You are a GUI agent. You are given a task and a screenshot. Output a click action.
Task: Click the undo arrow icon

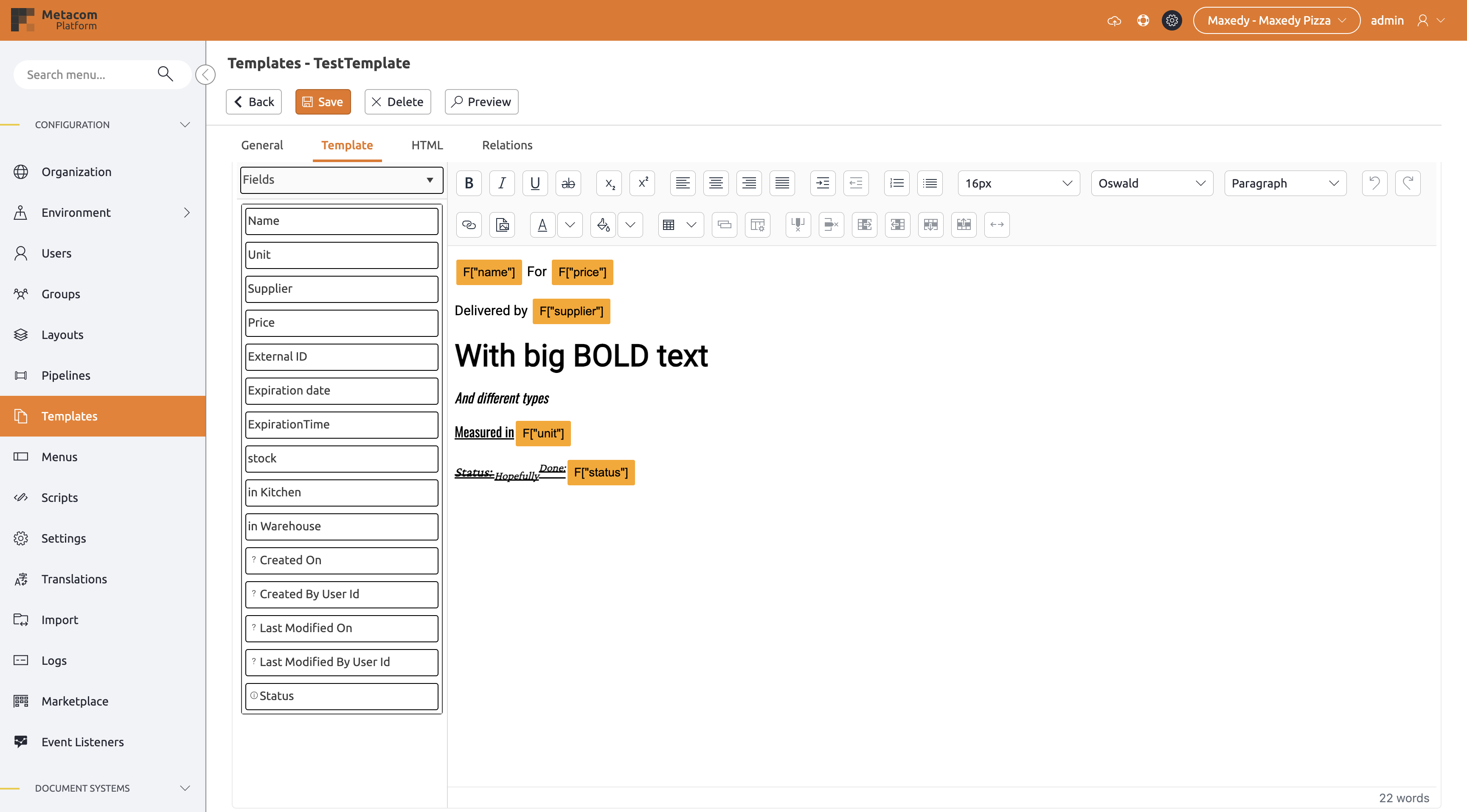pos(1374,183)
